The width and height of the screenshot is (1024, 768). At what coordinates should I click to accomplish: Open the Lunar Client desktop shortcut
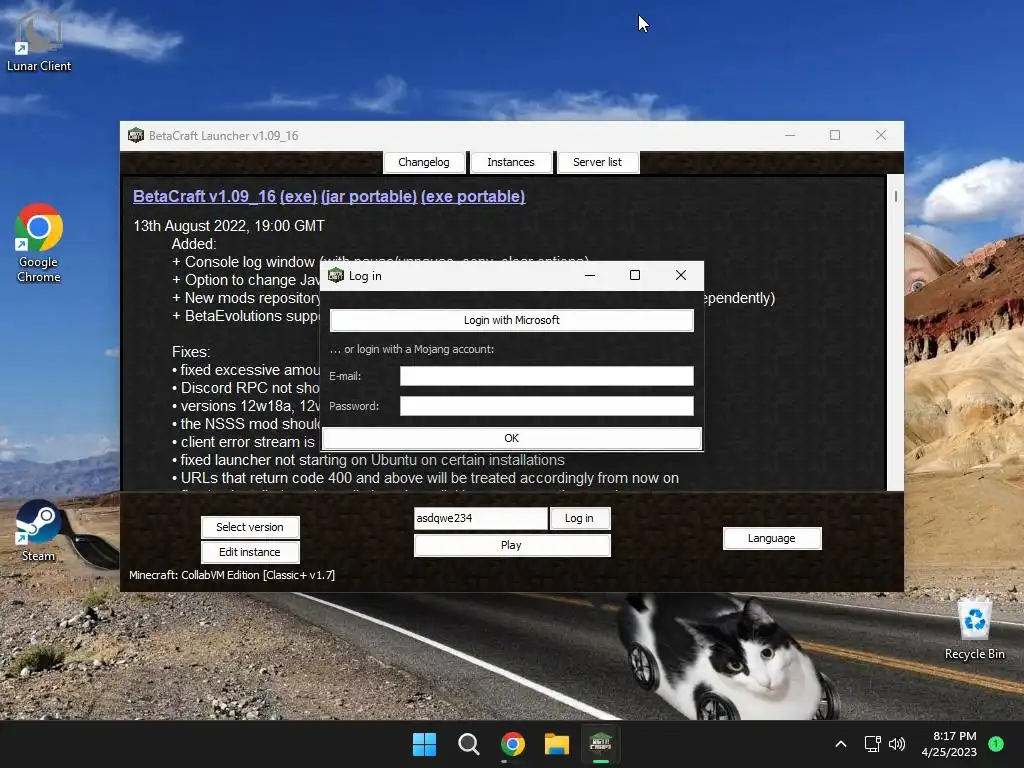tap(39, 39)
